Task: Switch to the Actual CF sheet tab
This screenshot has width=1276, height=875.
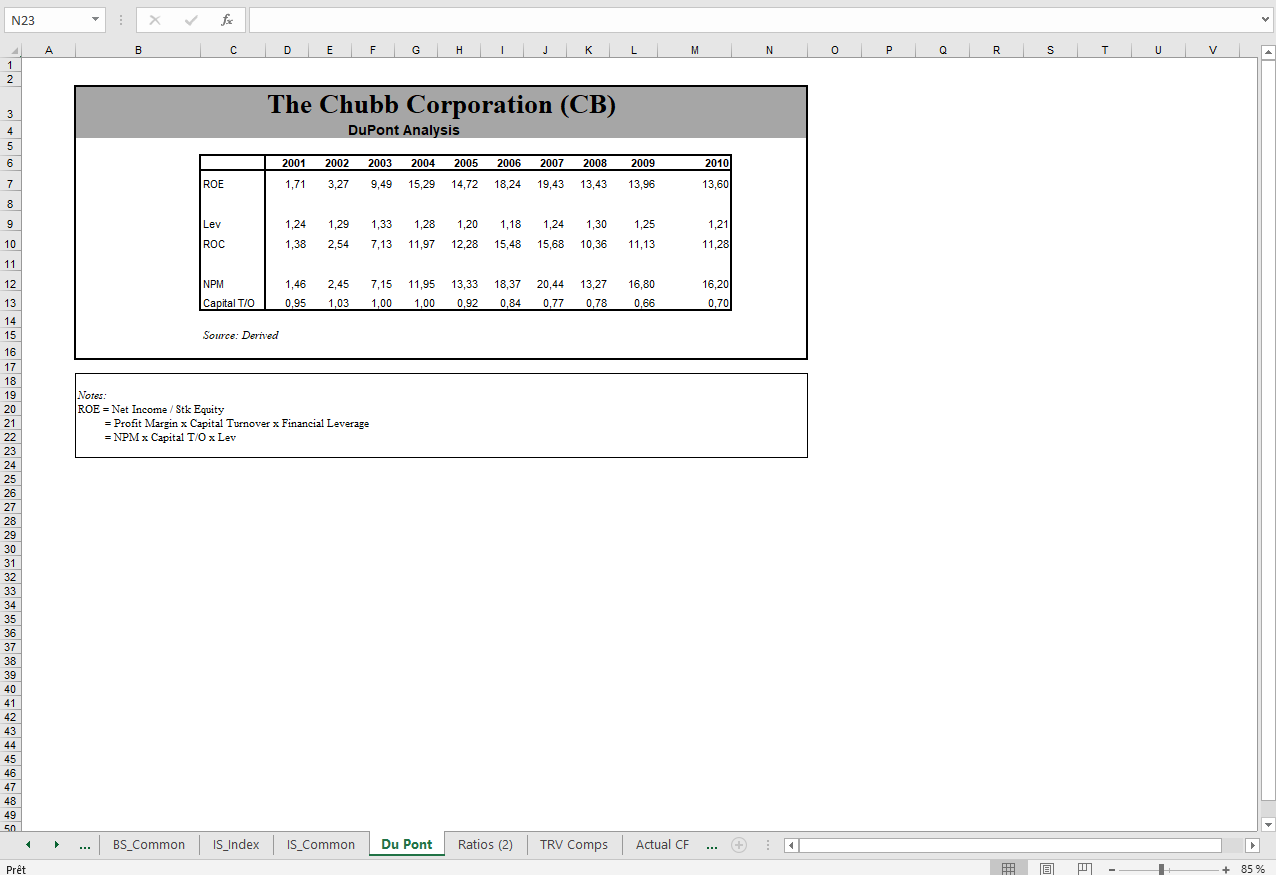Action: click(662, 845)
